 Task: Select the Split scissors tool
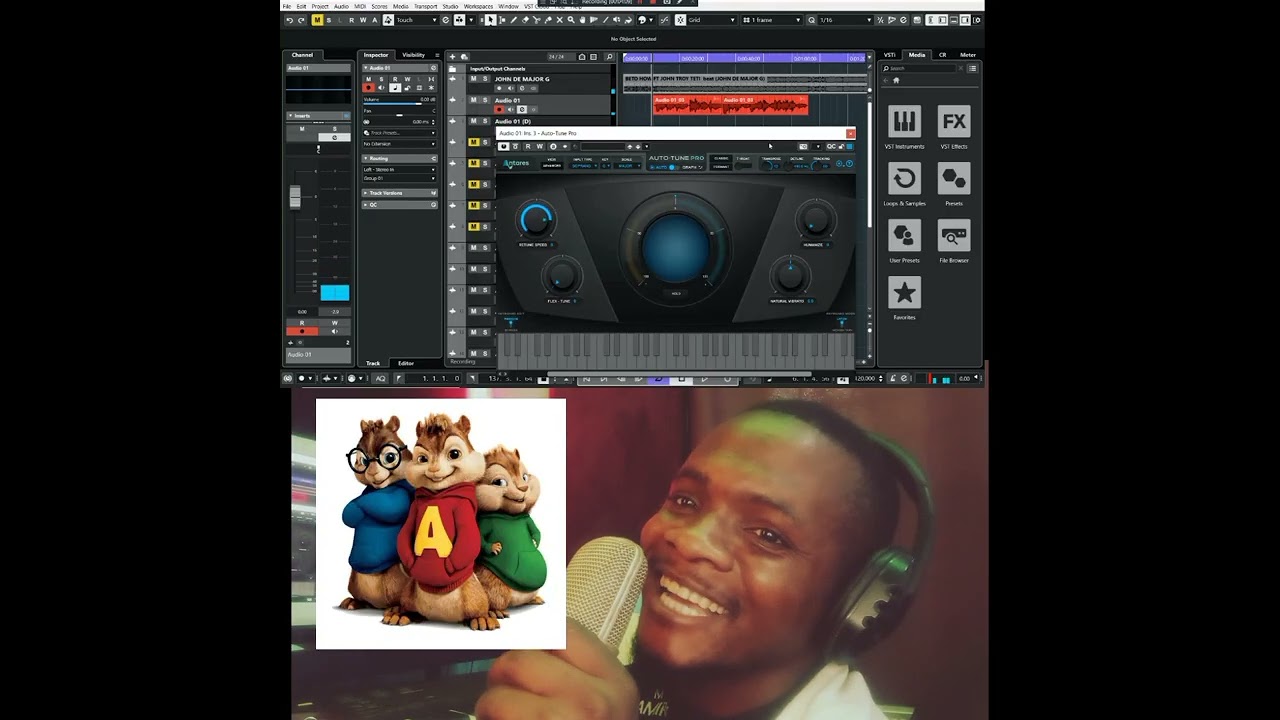[536, 20]
